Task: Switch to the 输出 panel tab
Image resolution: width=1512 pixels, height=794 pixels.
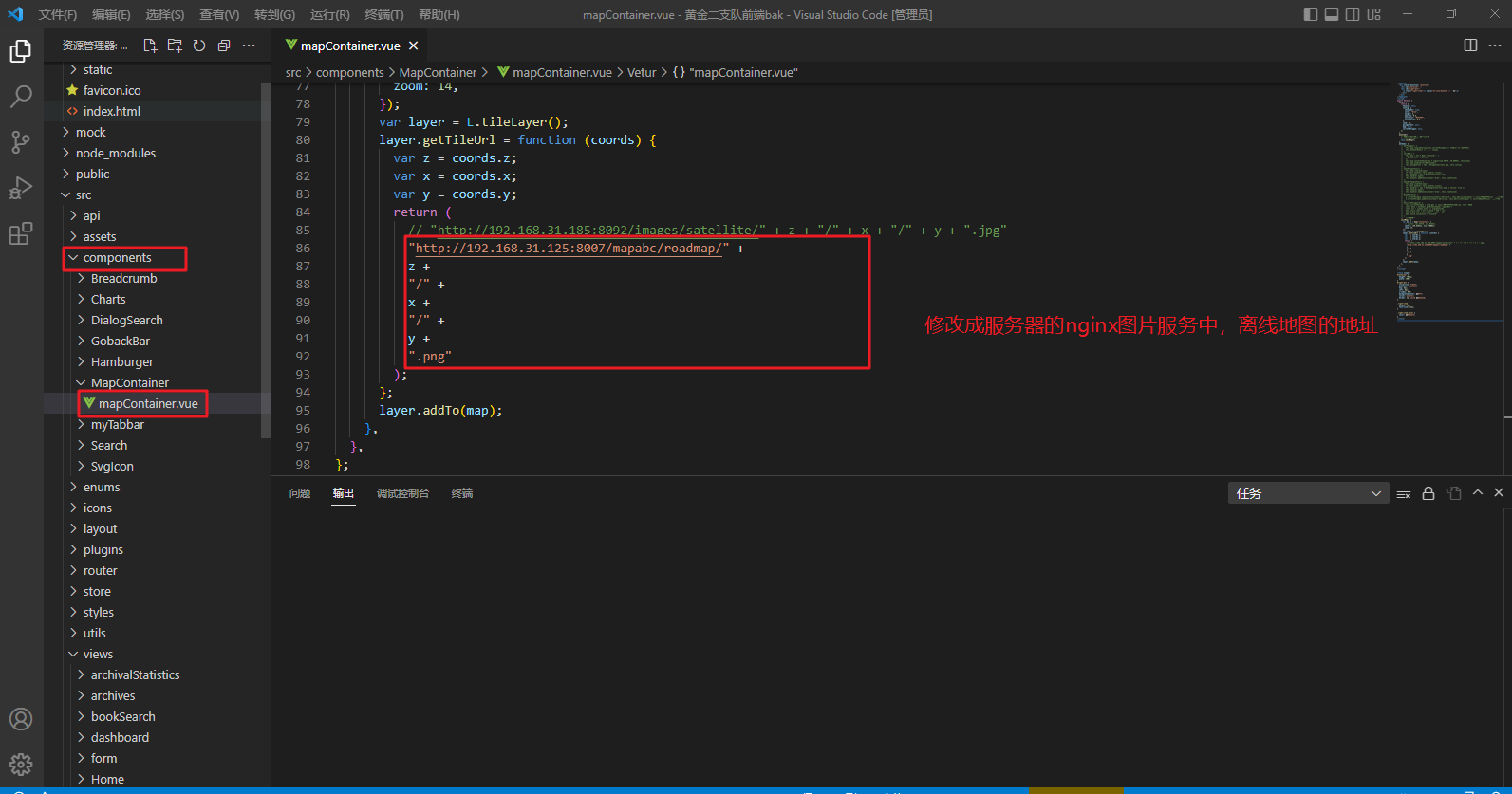Action: [344, 493]
